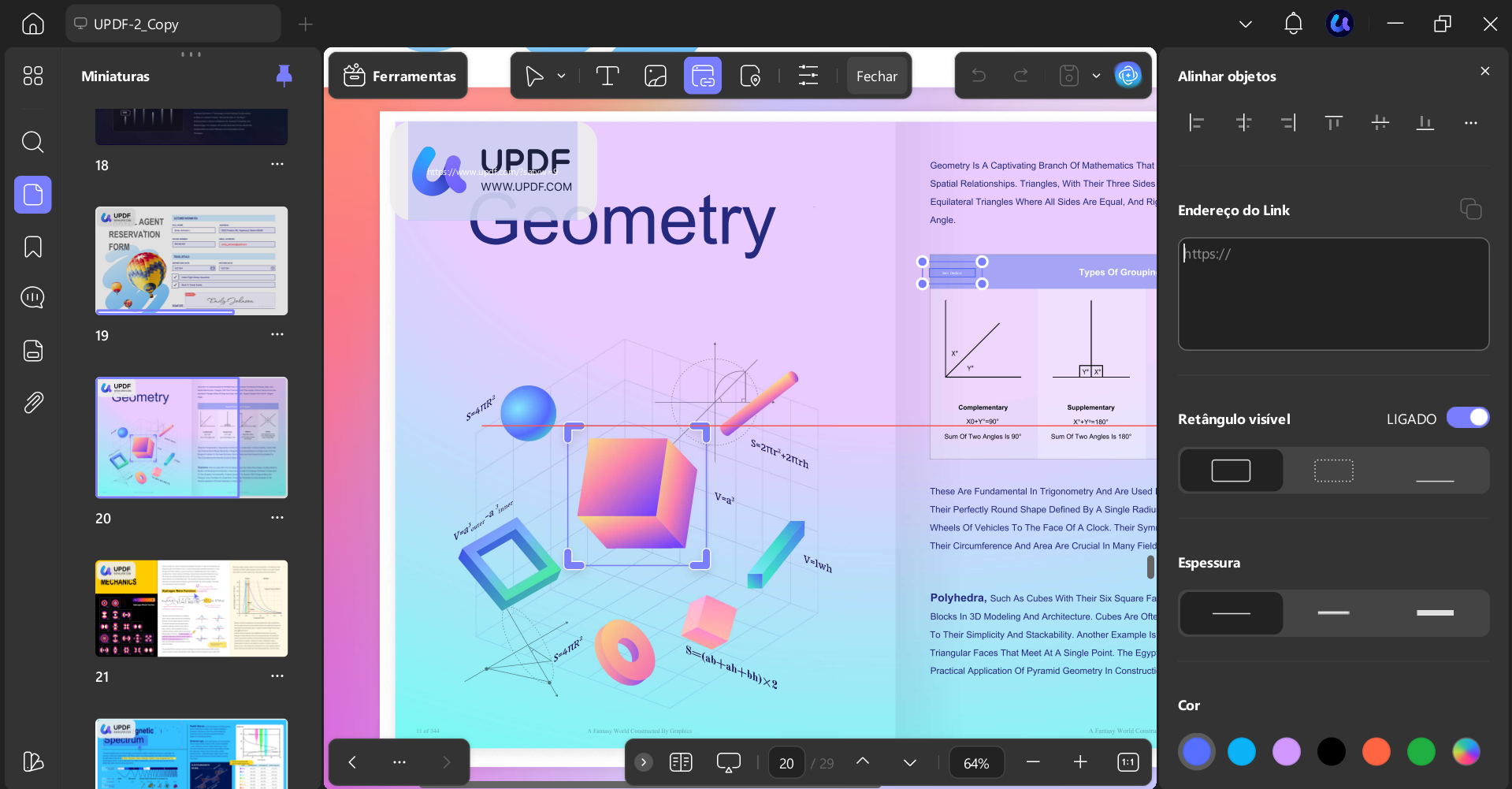Viewport: 1512px width, 789px height.
Task: Open the attachments panel in the sidebar
Action: click(x=32, y=402)
